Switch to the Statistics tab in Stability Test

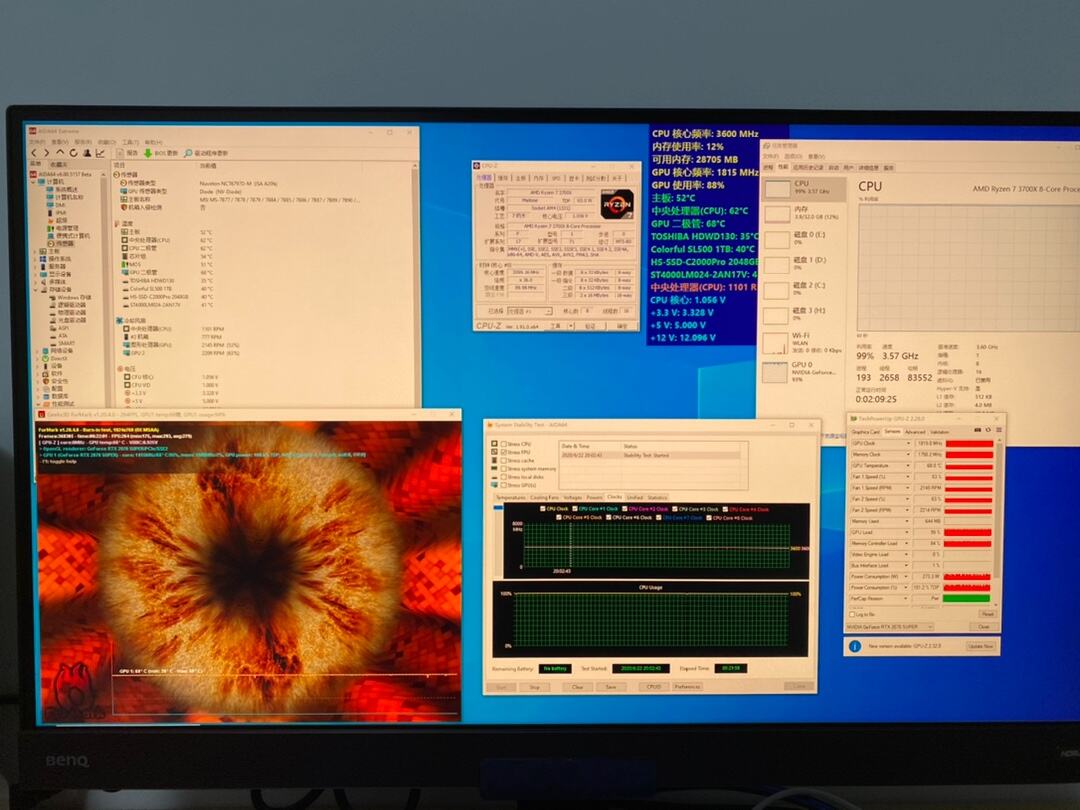coord(657,497)
